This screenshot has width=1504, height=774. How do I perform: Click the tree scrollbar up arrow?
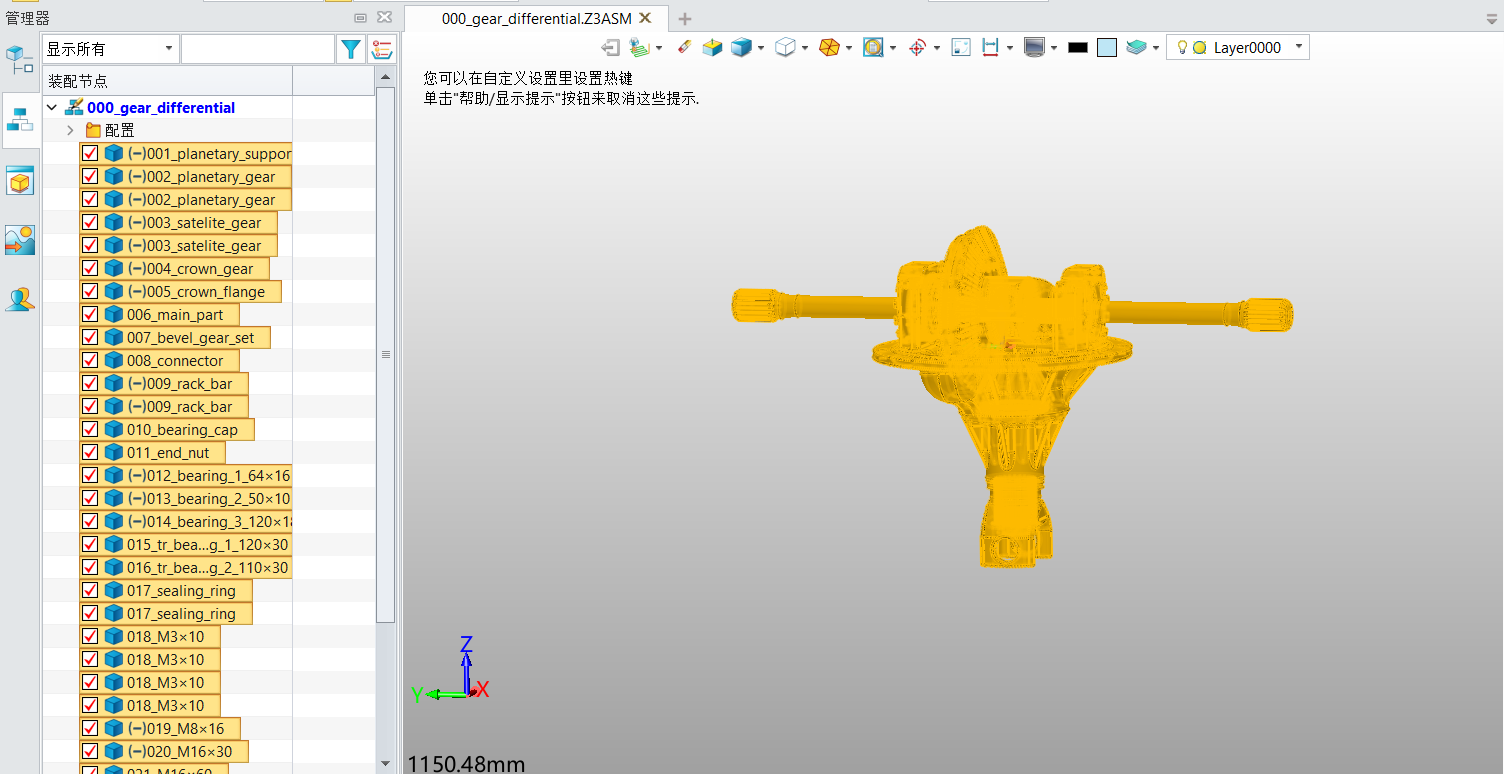coord(386,77)
